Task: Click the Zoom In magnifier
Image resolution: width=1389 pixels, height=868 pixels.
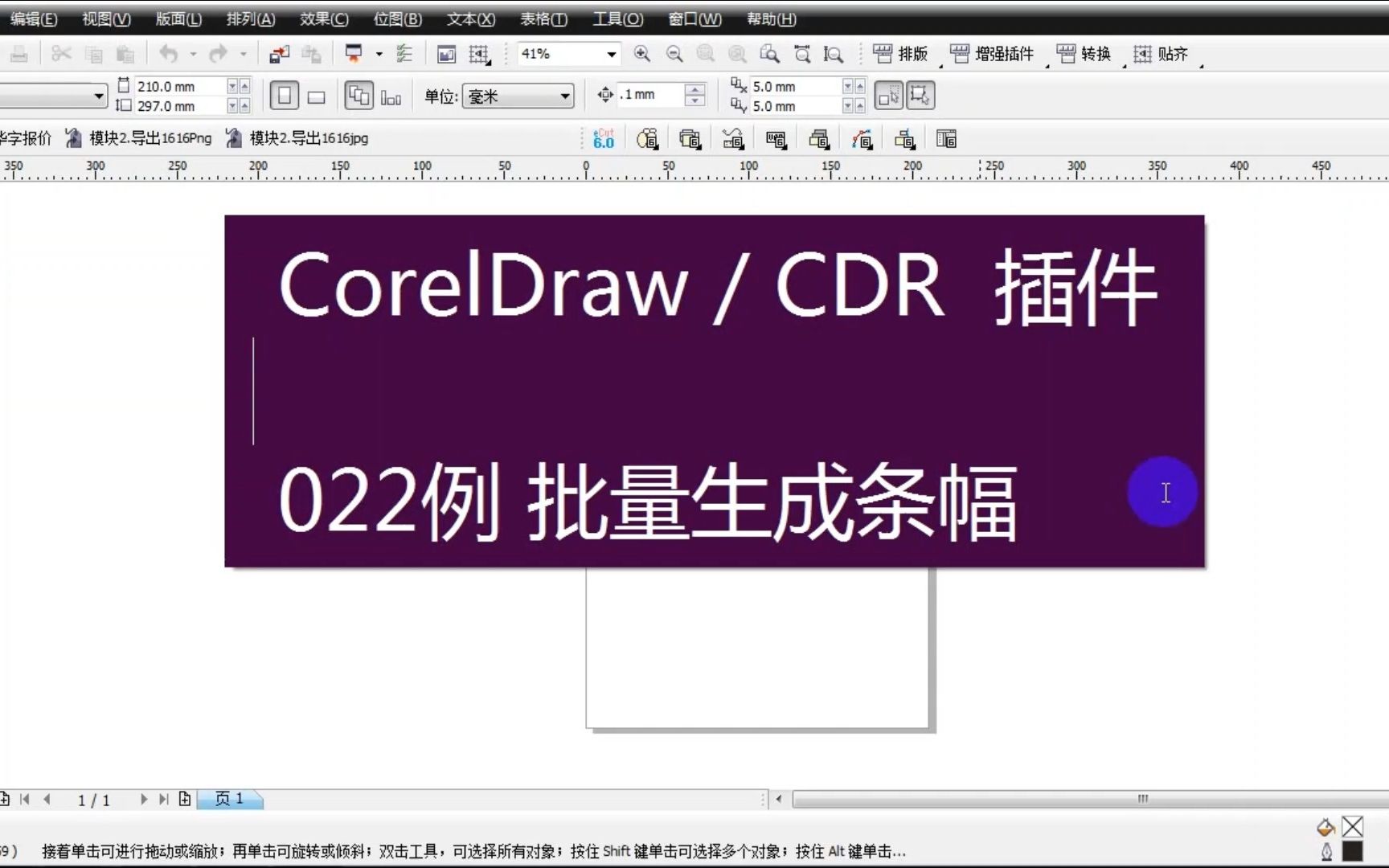Action: pos(641,54)
